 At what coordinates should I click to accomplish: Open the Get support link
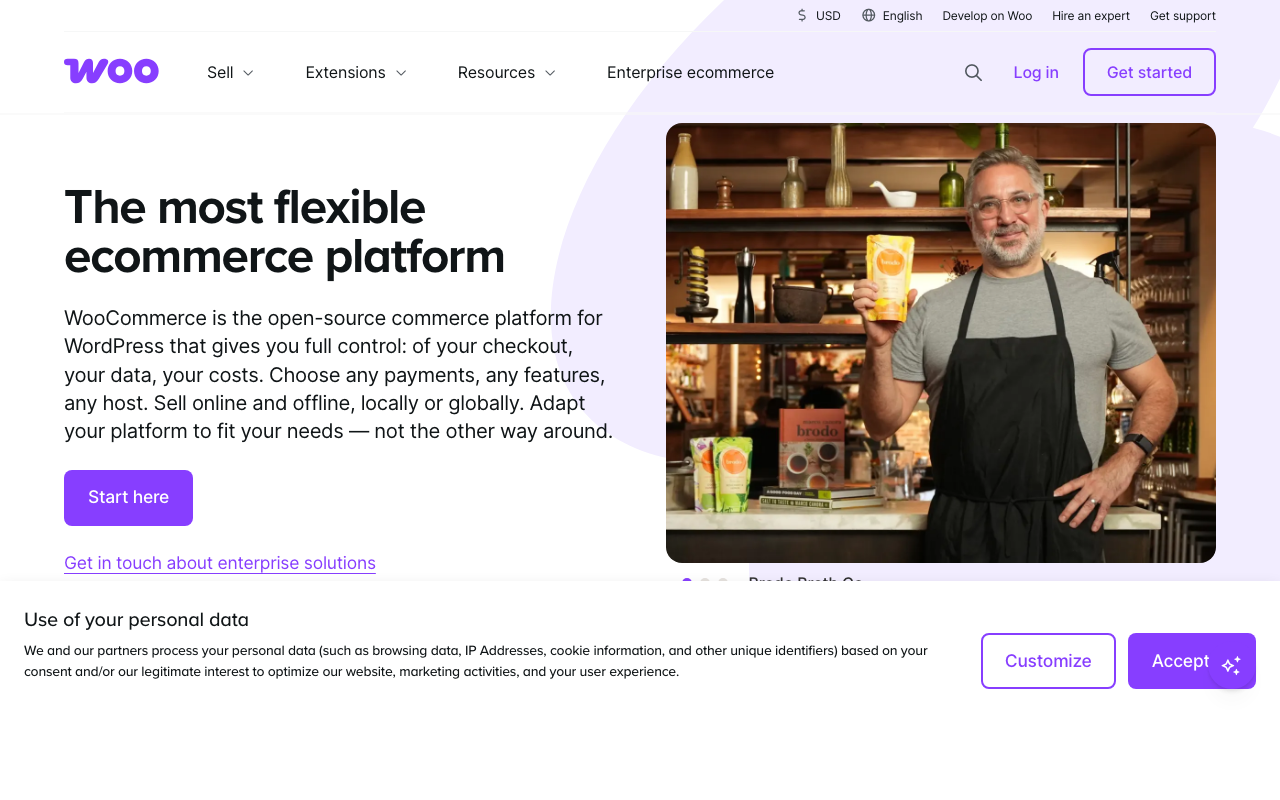(1182, 15)
